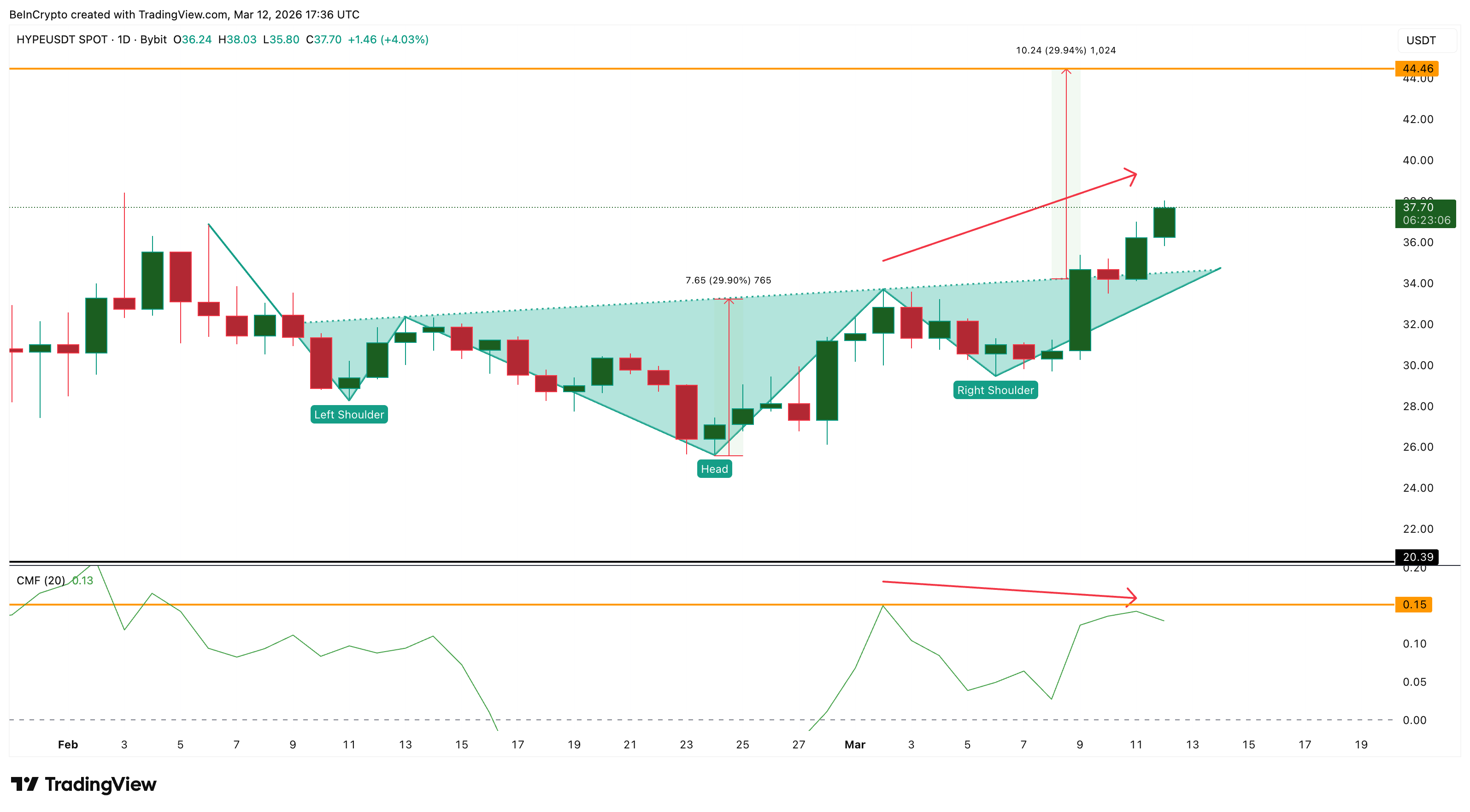Select the Head pattern label
Viewport: 1470px width, 812px height.
[x=715, y=469]
